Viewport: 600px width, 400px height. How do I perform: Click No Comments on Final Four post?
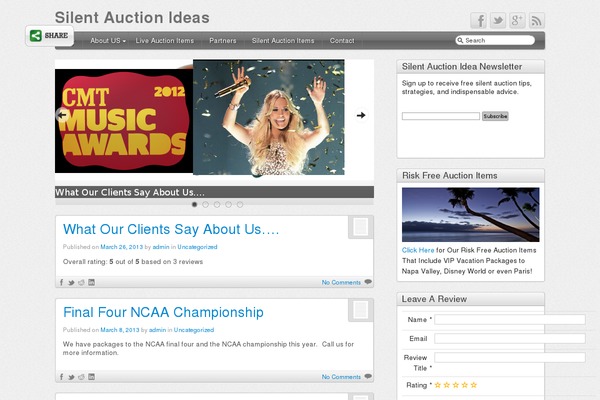point(341,377)
